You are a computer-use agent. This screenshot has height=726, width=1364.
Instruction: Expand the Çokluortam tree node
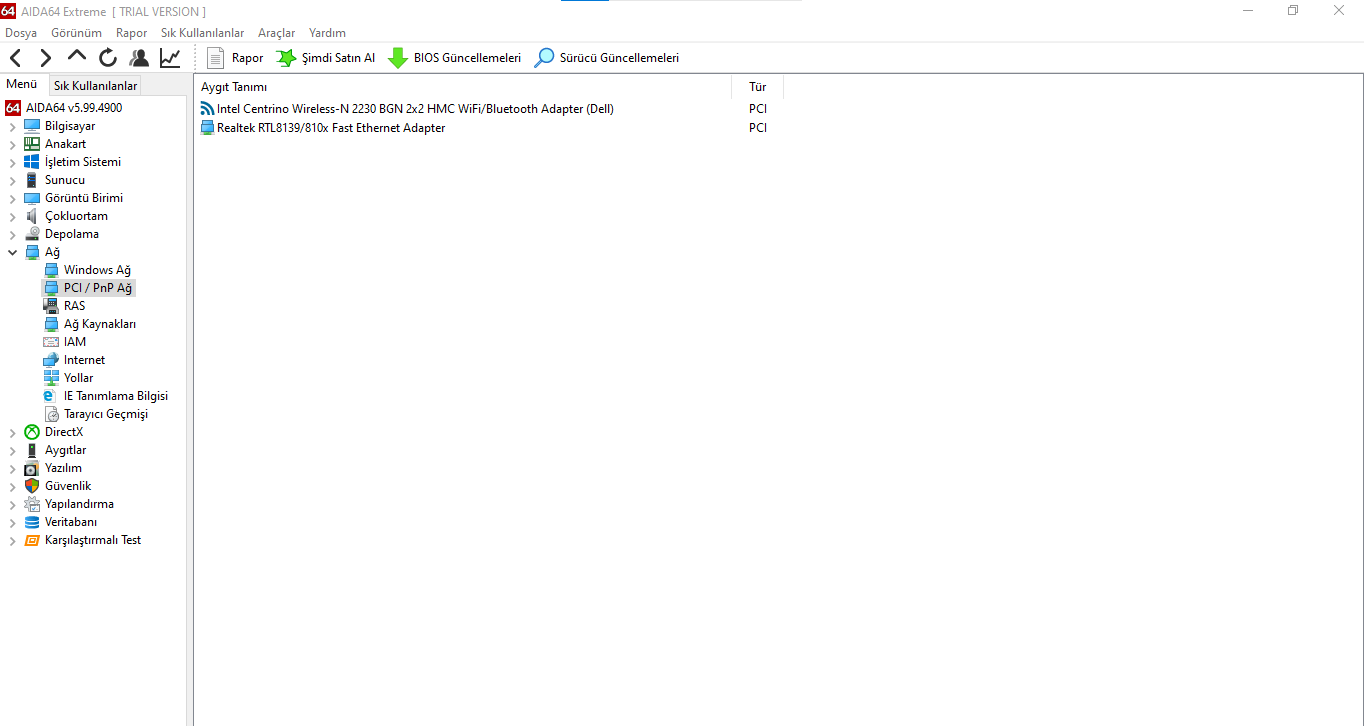13,216
